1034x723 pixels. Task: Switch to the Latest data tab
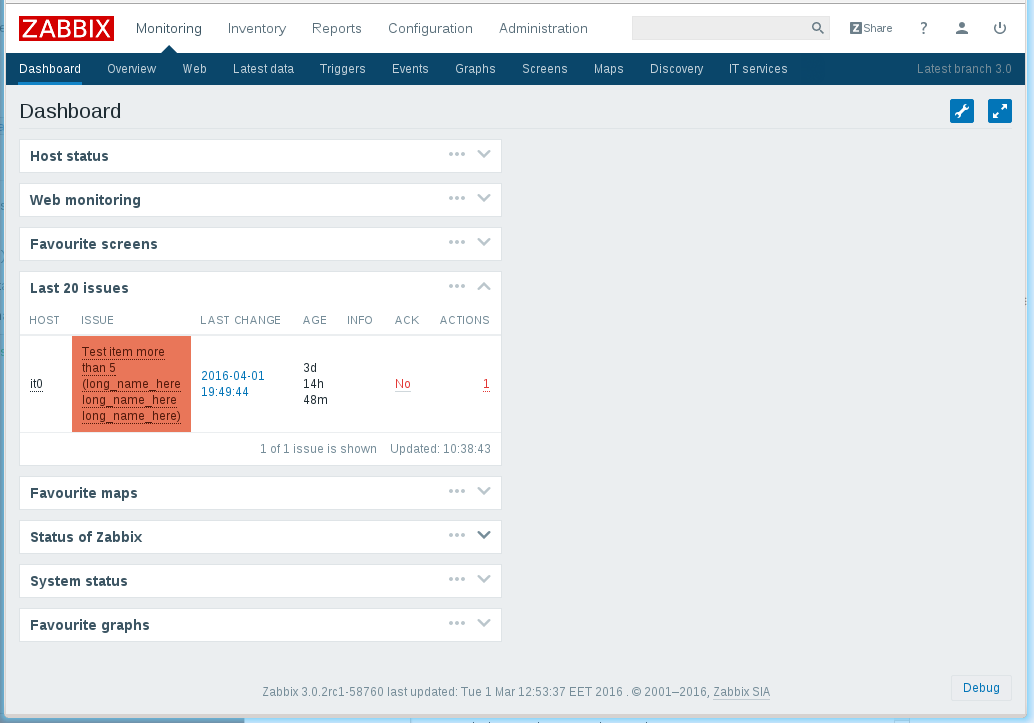point(263,69)
